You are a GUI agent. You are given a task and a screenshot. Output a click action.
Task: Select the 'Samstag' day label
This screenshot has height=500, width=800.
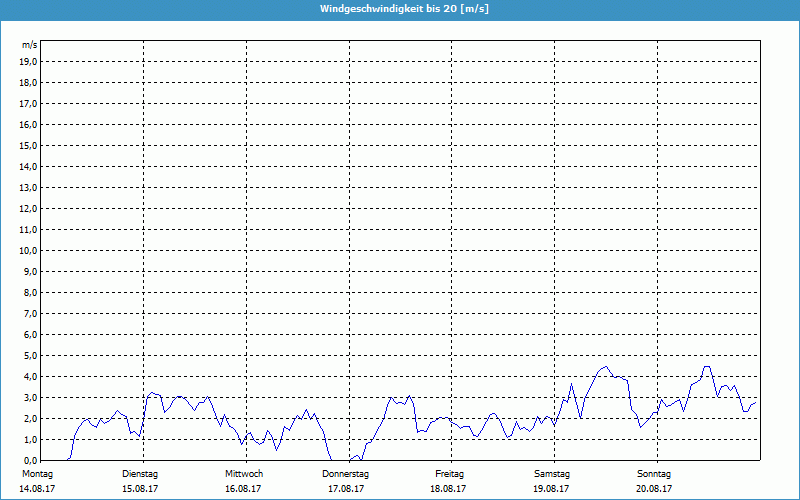click(552, 473)
